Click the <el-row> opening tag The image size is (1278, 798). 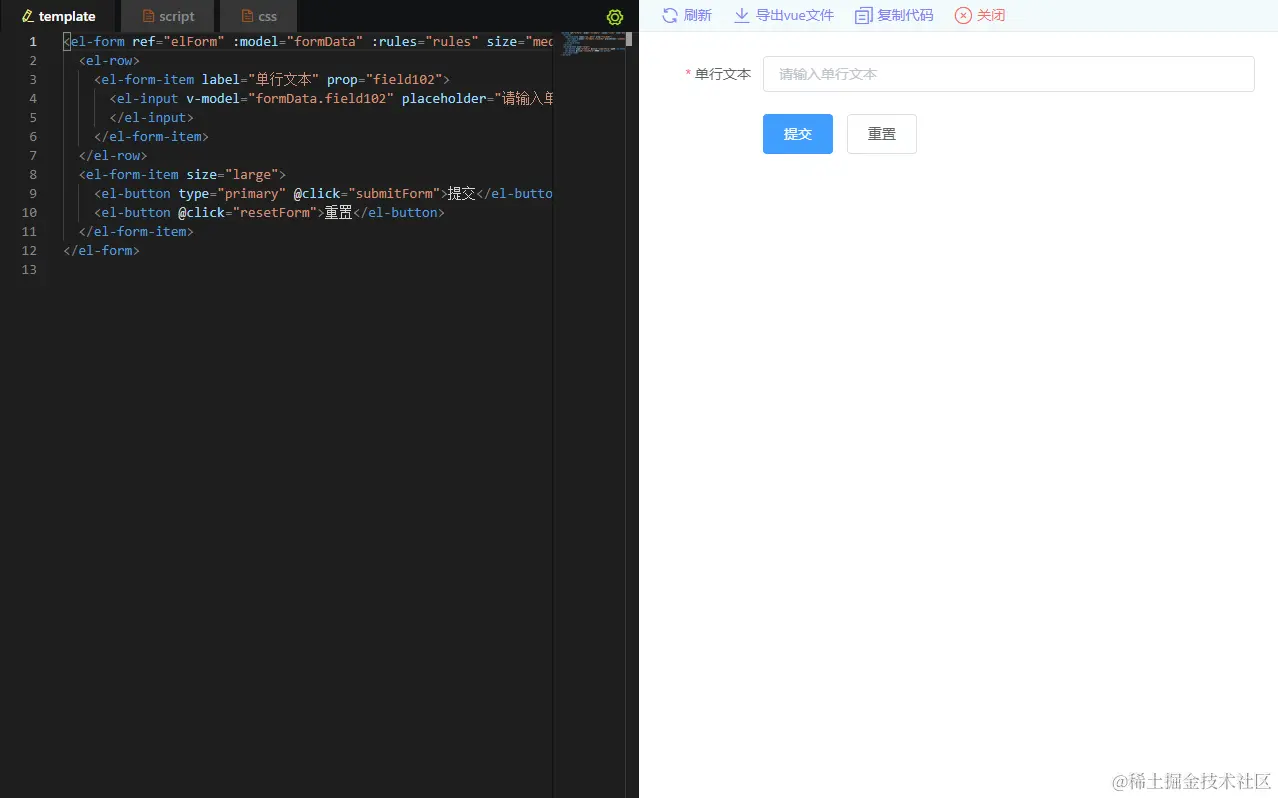(x=109, y=61)
